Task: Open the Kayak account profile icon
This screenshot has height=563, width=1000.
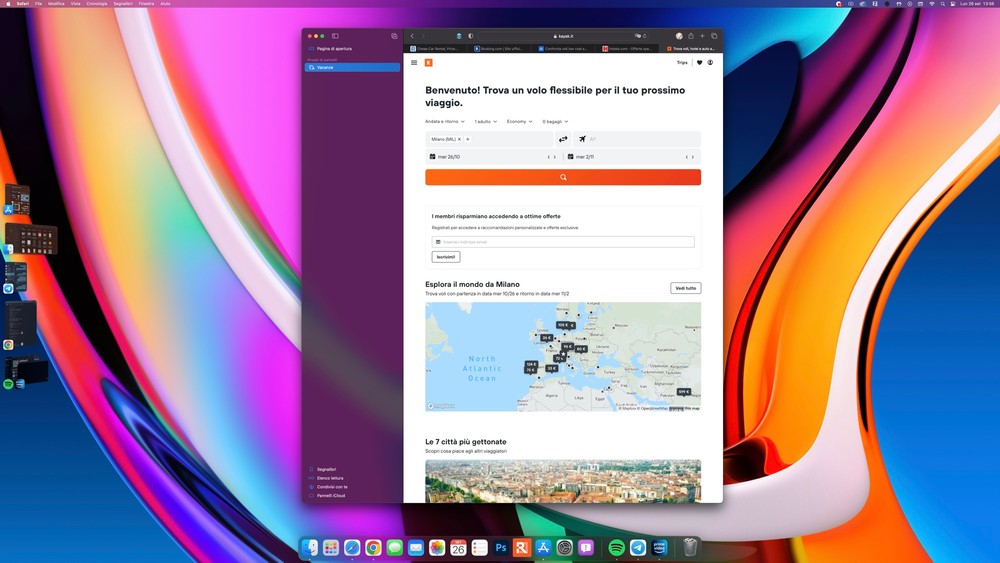Action: point(711,62)
